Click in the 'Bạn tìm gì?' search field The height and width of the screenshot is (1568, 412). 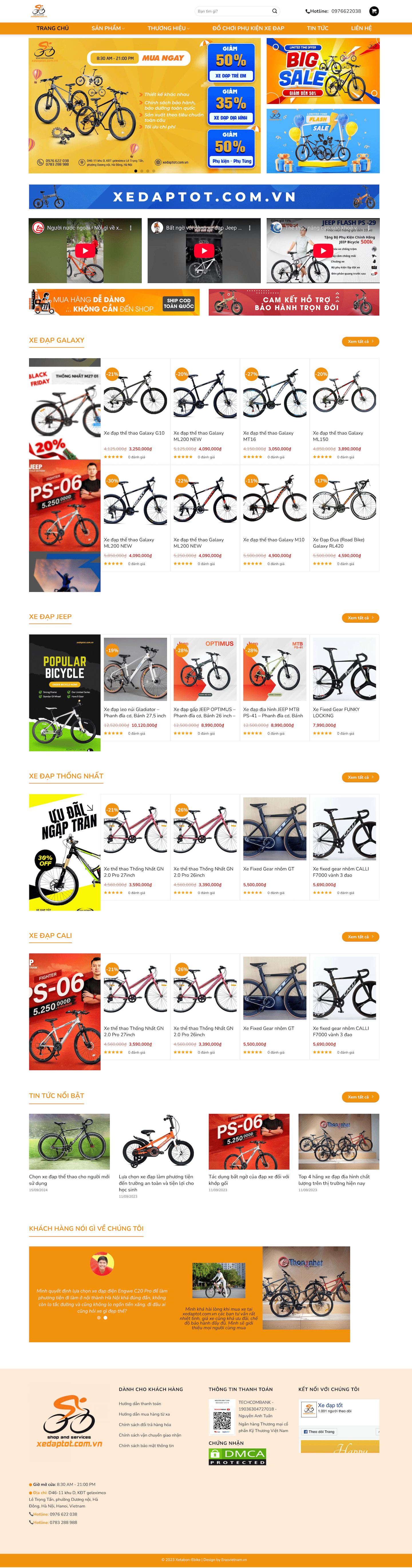(232, 11)
